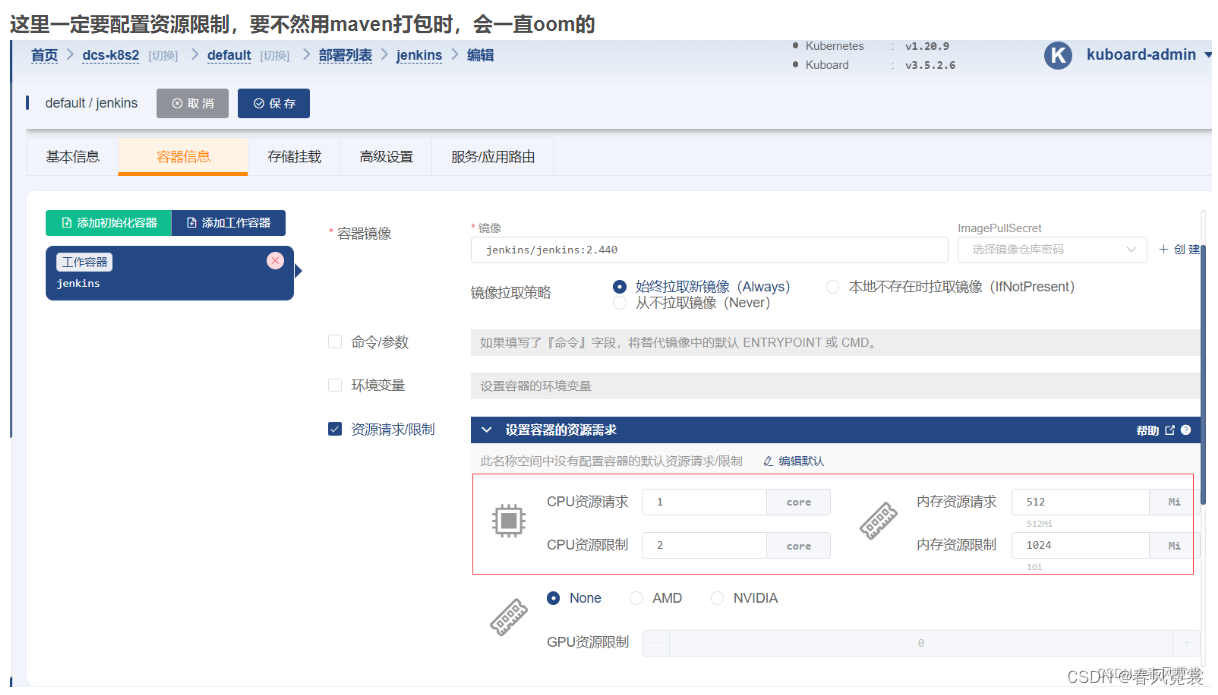Click the Kubernetes v1.20.9 version text
This screenshot has height=695, width=1218.
coord(927,46)
